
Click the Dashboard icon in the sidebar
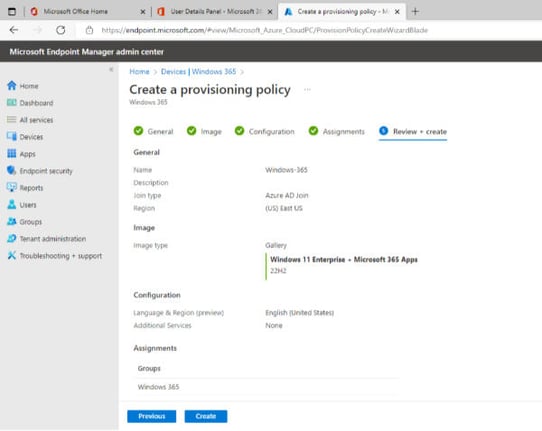pyautogui.click(x=11, y=102)
